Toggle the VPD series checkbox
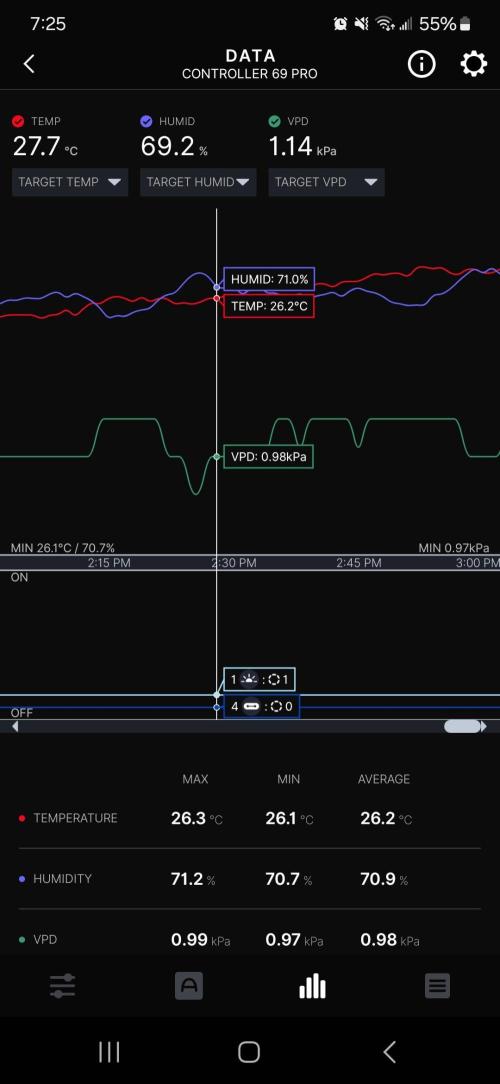 pos(275,122)
